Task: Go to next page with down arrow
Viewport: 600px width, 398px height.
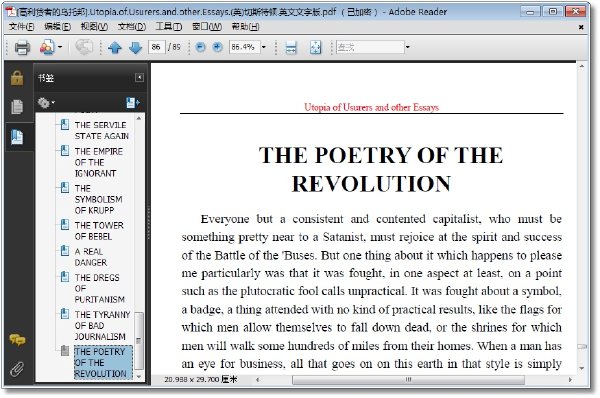Action: click(x=135, y=47)
